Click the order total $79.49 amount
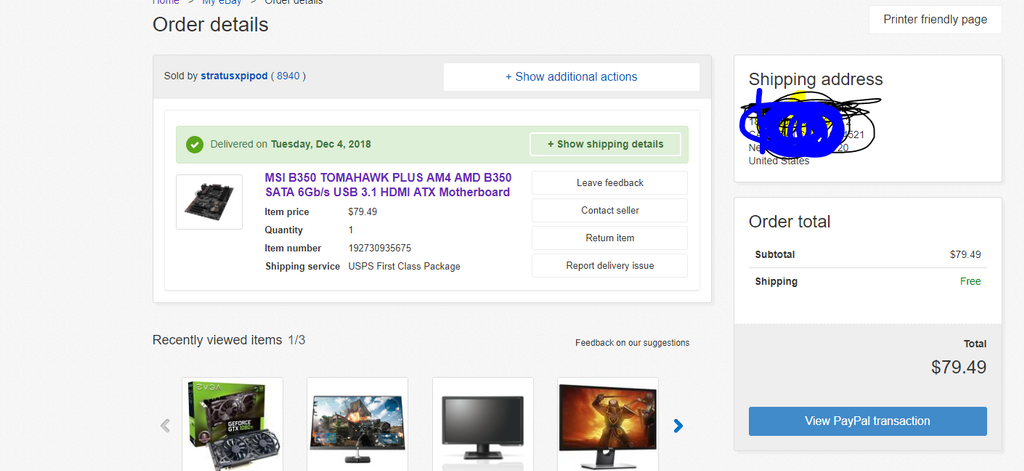The height and width of the screenshot is (471, 1024). (959, 367)
